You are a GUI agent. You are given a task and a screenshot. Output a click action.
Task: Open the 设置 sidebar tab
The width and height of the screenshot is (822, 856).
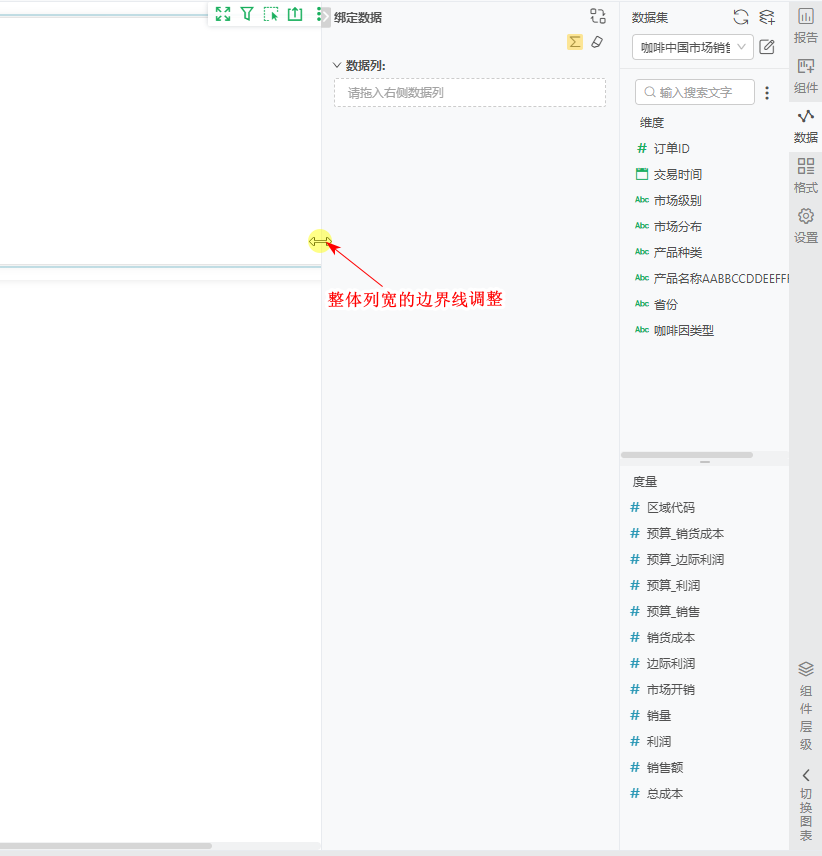point(806,225)
